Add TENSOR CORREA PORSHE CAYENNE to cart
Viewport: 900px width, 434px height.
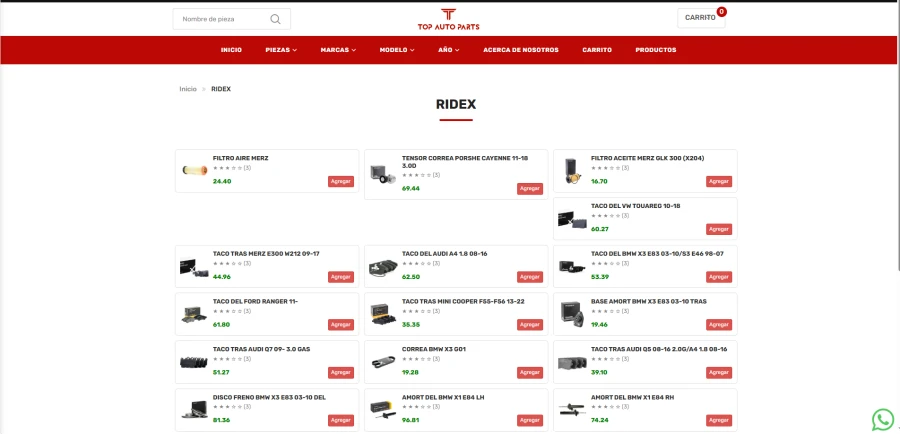[x=530, y=188]
